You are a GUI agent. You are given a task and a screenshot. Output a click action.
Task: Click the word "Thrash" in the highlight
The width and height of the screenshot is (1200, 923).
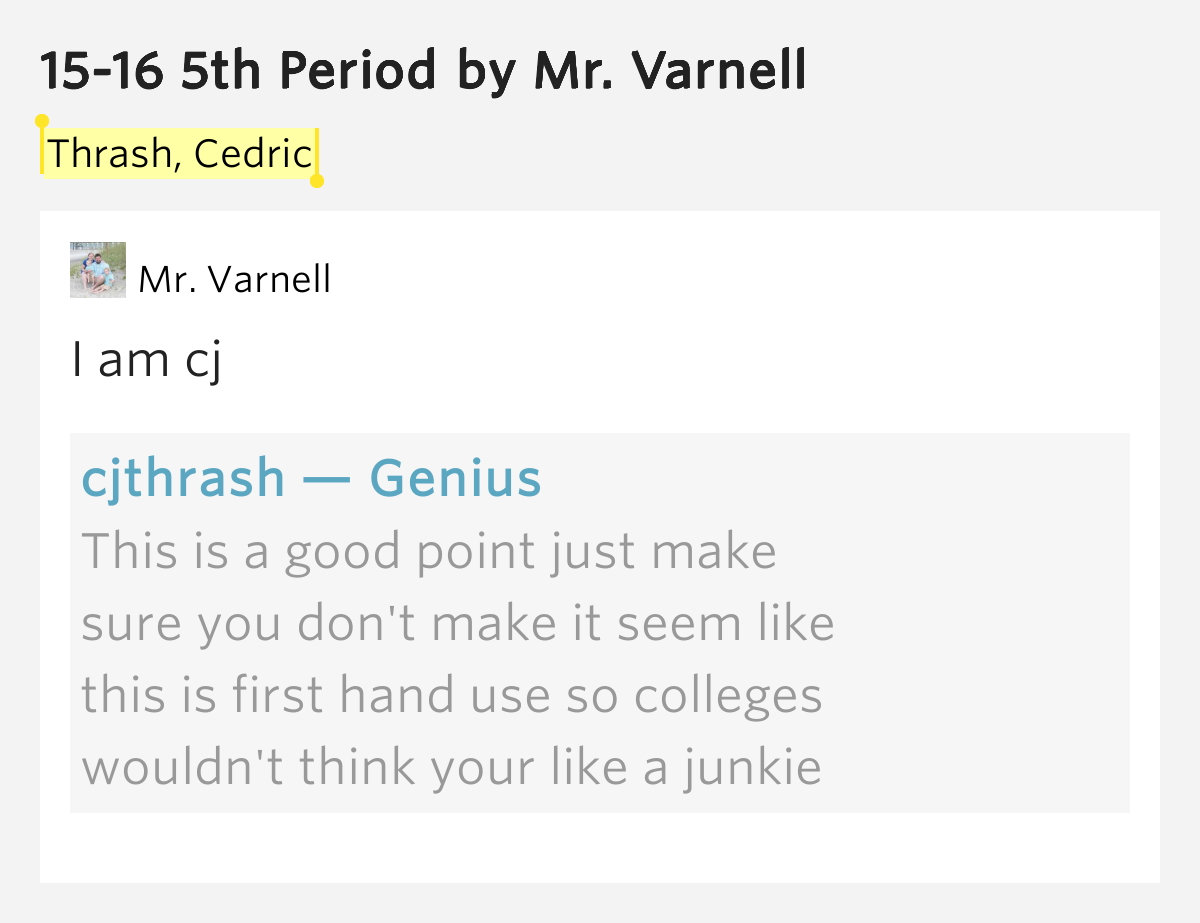(109, 154)
